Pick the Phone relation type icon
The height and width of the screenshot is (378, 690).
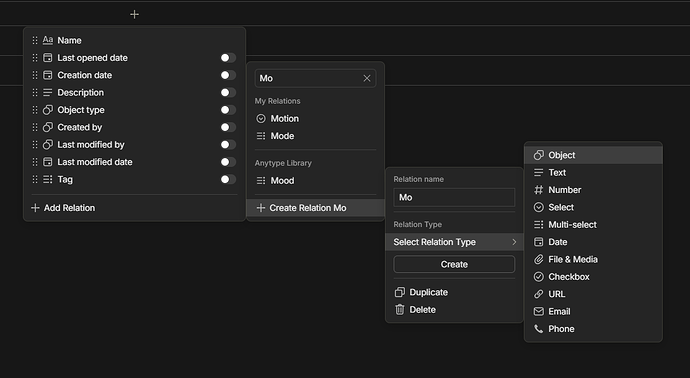coord(539,329)
